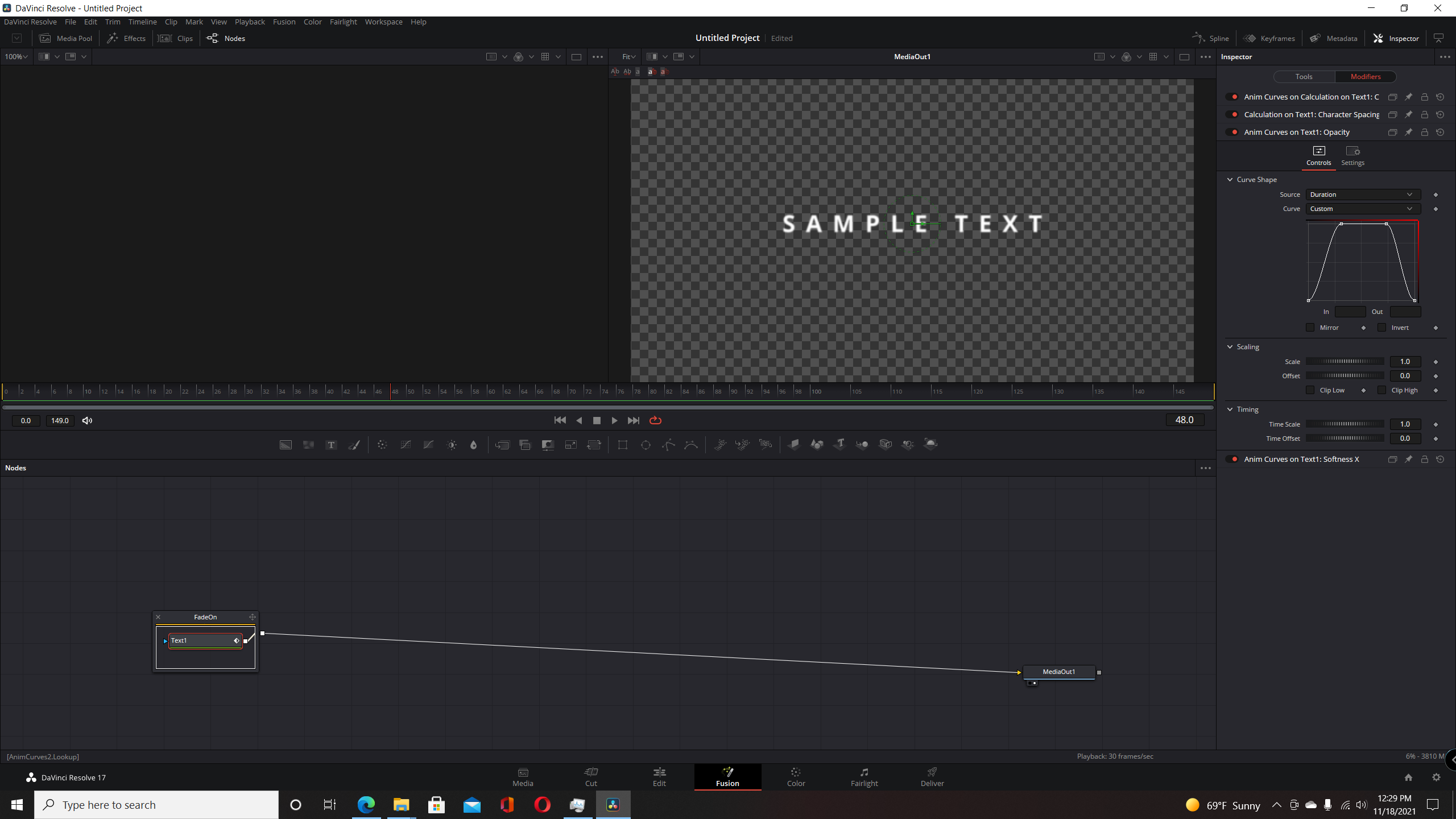
Task: Open the Effects library
Action: tap(127, 38)
